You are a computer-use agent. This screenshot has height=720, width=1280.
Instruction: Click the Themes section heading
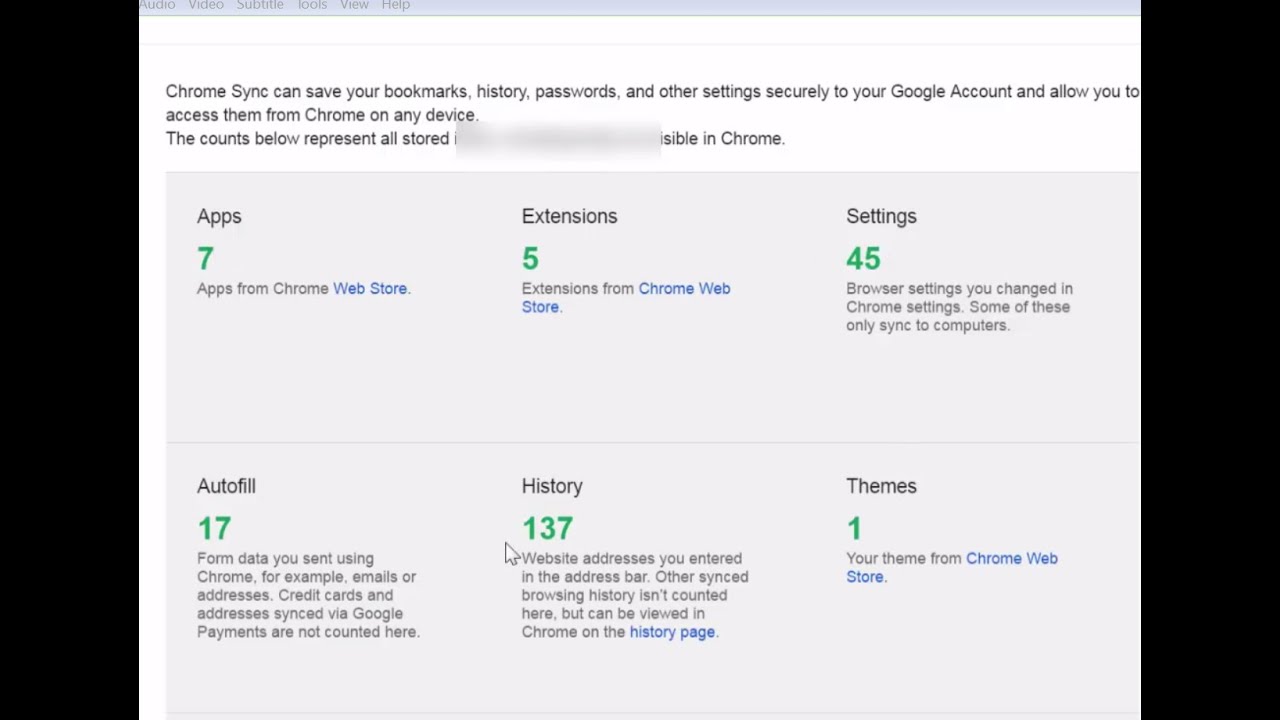[881, 486]
